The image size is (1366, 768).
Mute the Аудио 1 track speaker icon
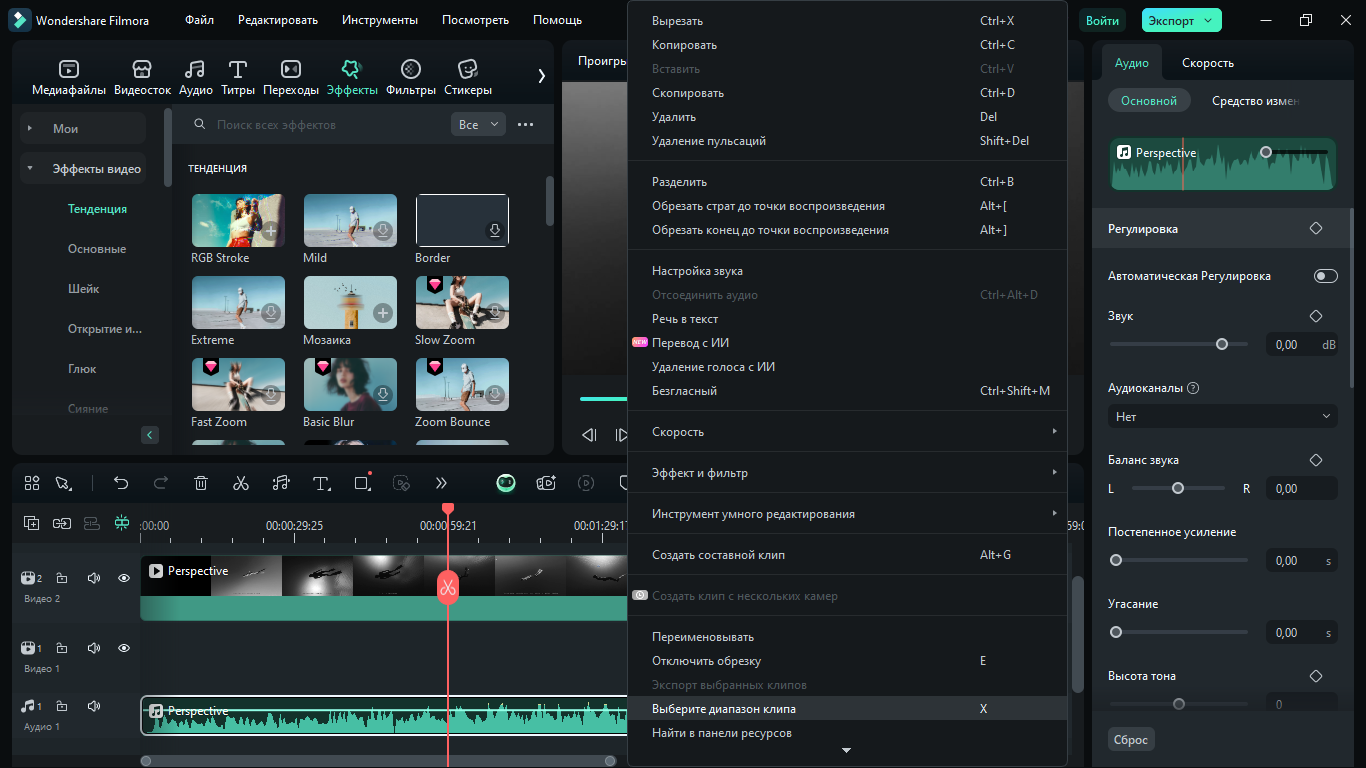coord(93,706)
